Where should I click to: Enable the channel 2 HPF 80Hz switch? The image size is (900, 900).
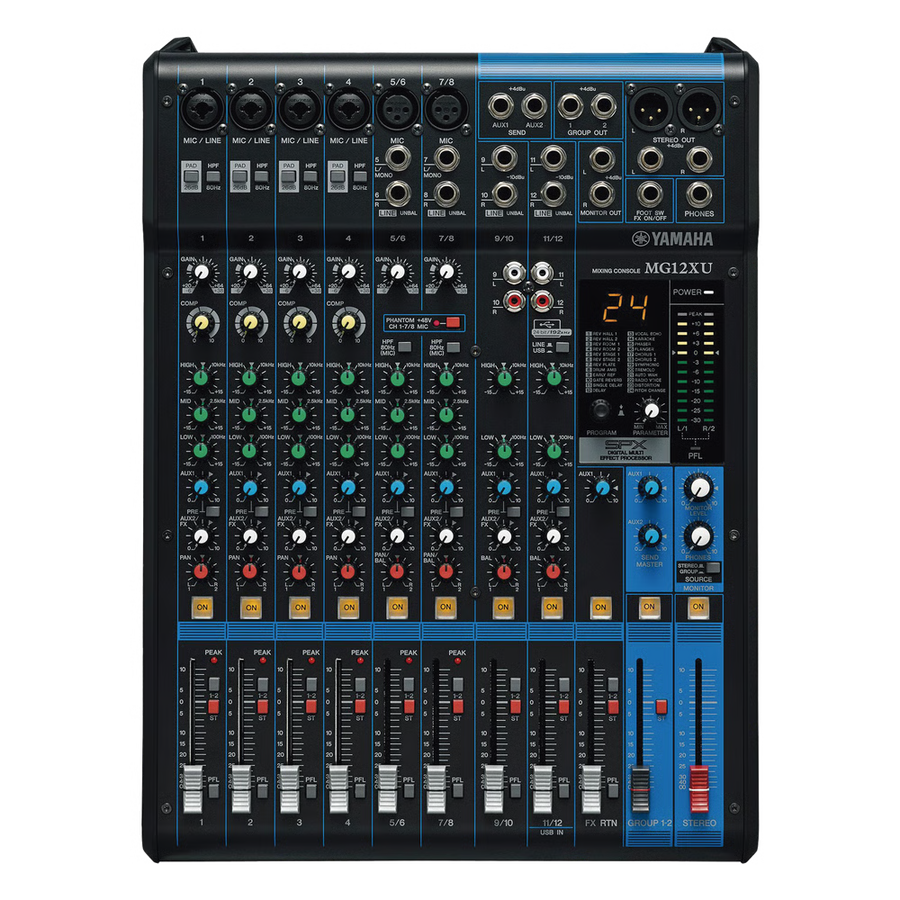[x=262, y=176]
